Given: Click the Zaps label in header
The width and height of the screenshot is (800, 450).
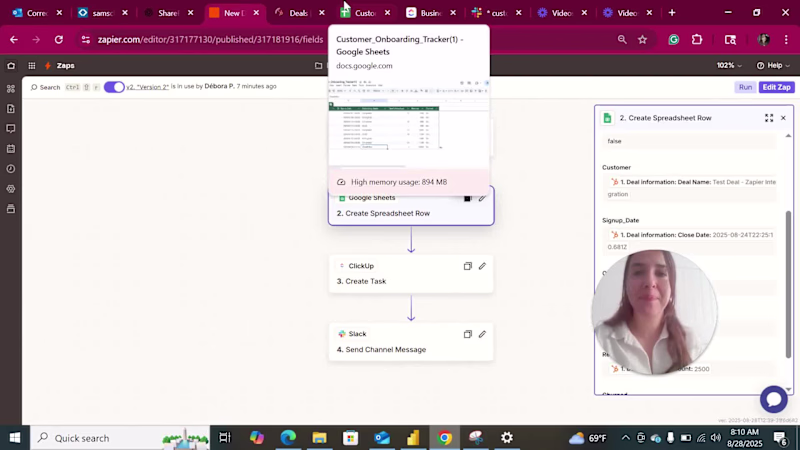Looking at the screenshot, I should pyautogui.click(x=65, y=66).
